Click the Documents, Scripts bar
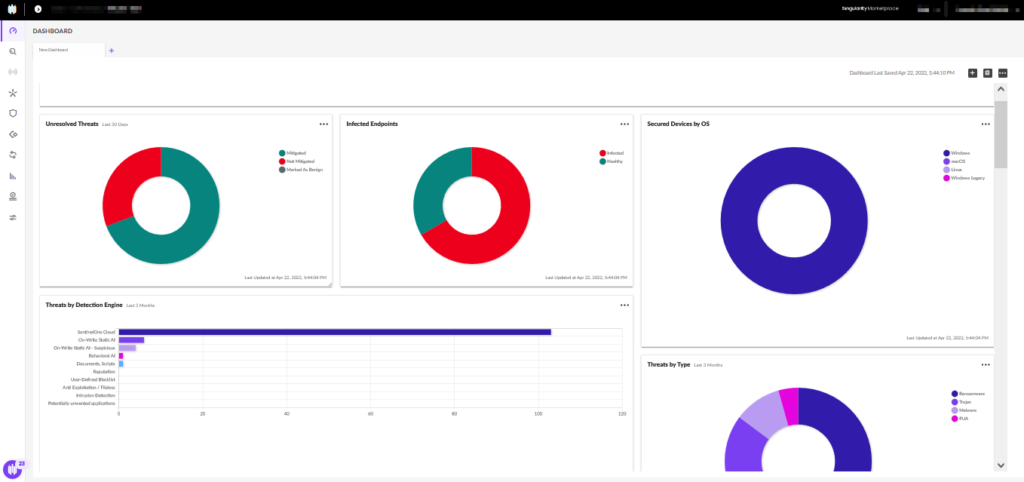1024x482 pixels. pyautogui.click(x=121, y=364)
